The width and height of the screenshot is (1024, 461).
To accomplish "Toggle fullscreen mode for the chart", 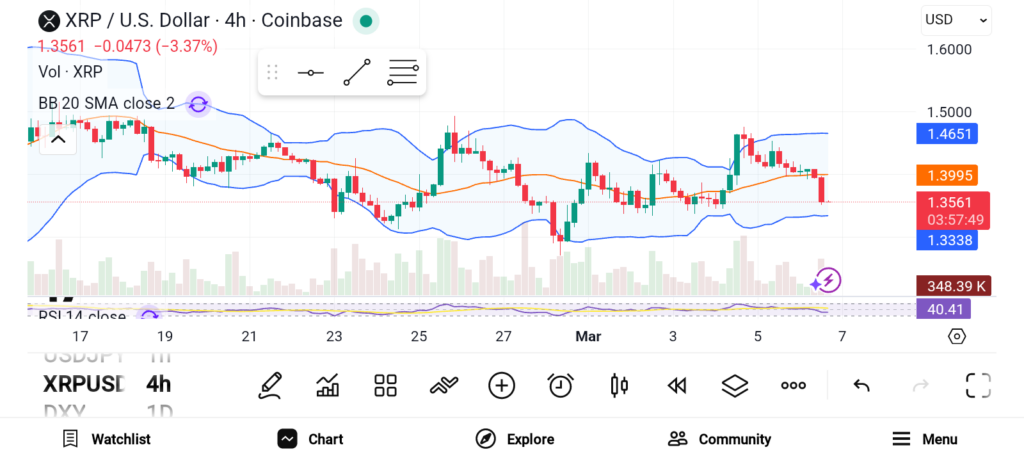I will pyautogui.click(x=977, y=385).
